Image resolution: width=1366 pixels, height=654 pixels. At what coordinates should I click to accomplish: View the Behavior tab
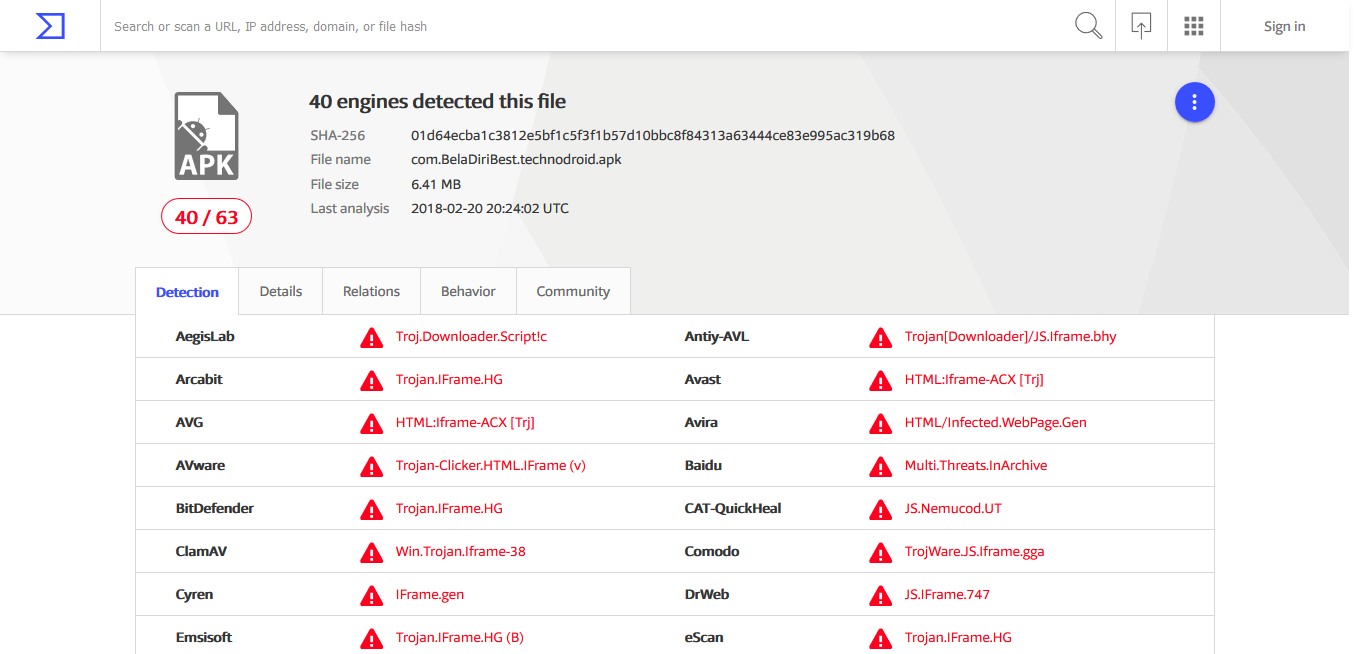[468, 291]
